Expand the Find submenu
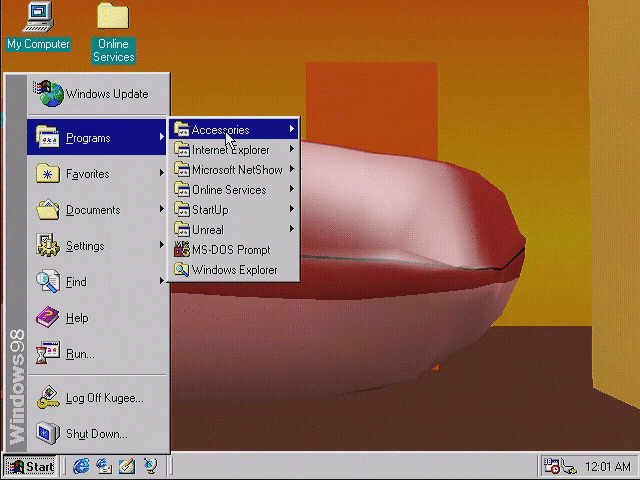The height and width of the screenshot is (480, 640). [97, 281]
